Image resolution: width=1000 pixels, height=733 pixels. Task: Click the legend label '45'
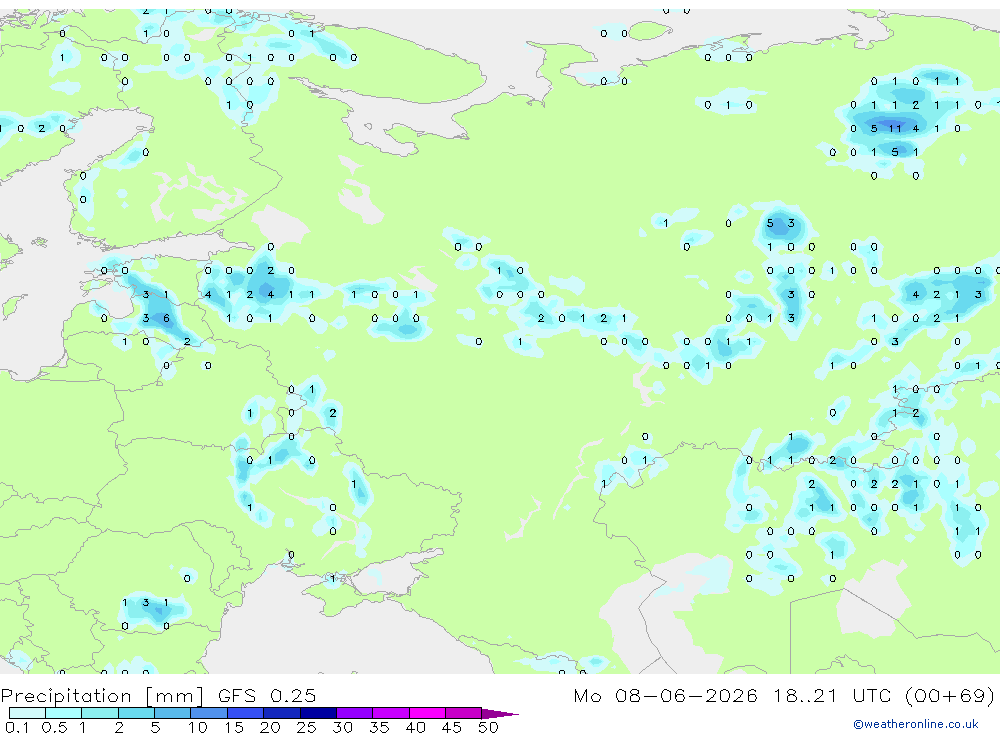pyautogui.click(x=452, y=727)
